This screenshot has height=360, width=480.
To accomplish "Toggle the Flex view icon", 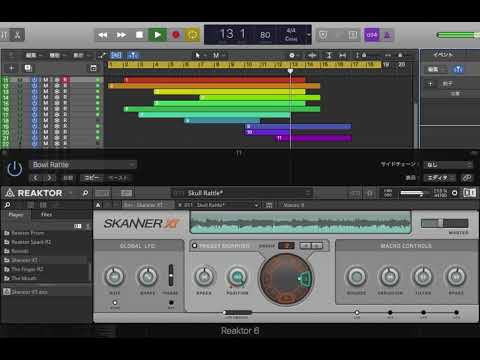I will coord(116,55).
